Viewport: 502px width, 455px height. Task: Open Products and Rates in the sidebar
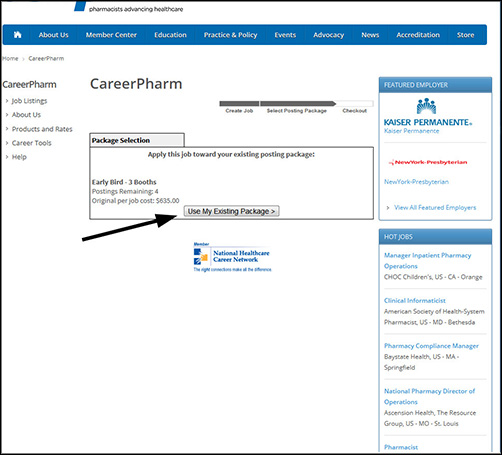pyautogui.click(x=42, y=129)
